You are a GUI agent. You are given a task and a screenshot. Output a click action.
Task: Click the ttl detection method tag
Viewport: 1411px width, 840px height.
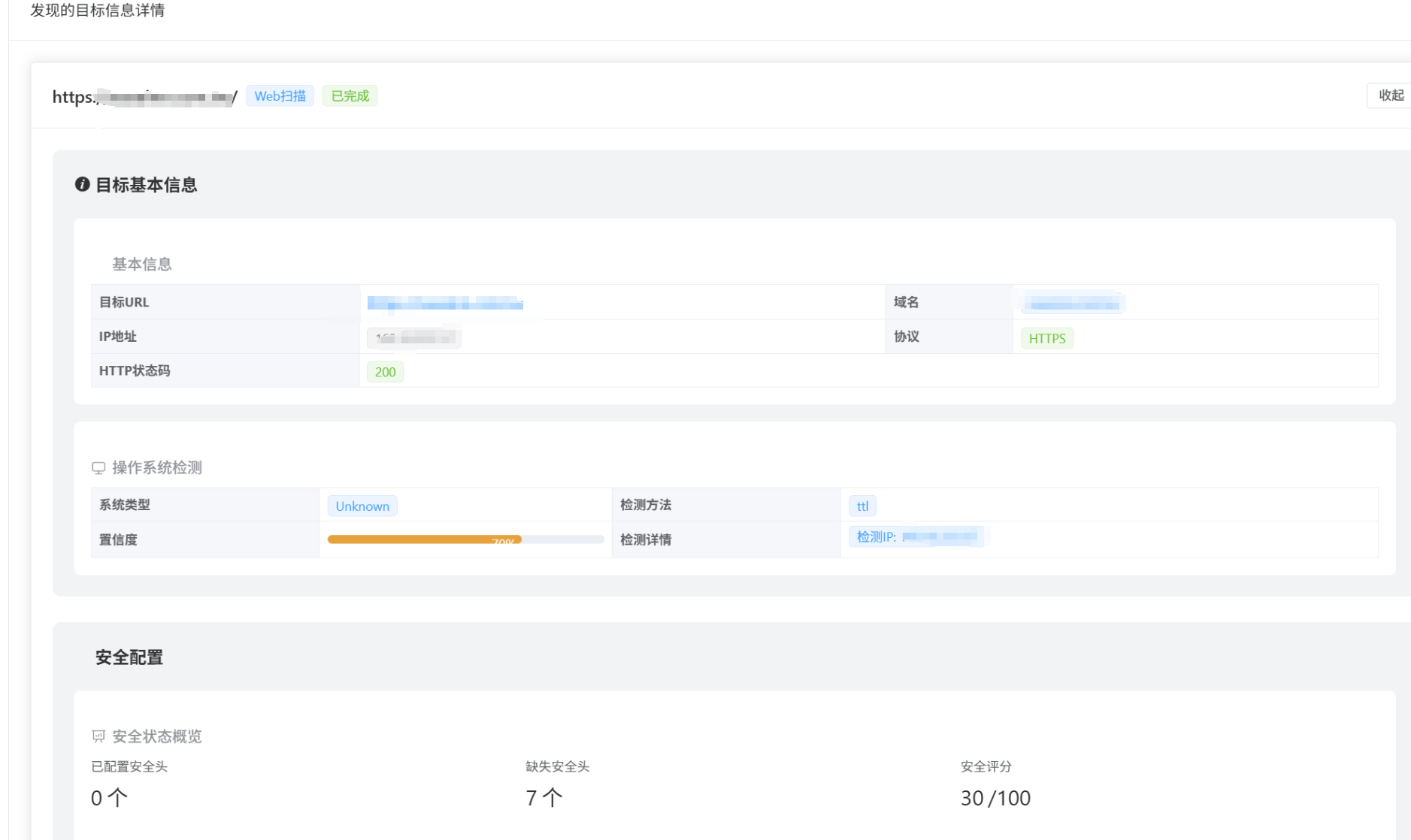[862, 506]
